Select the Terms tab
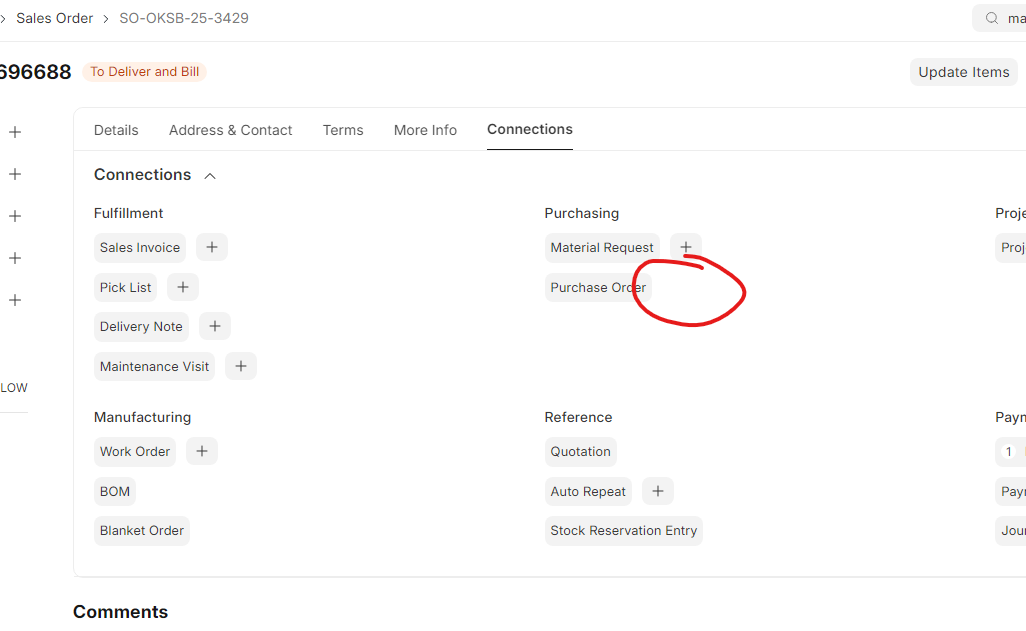 (343, 130)
